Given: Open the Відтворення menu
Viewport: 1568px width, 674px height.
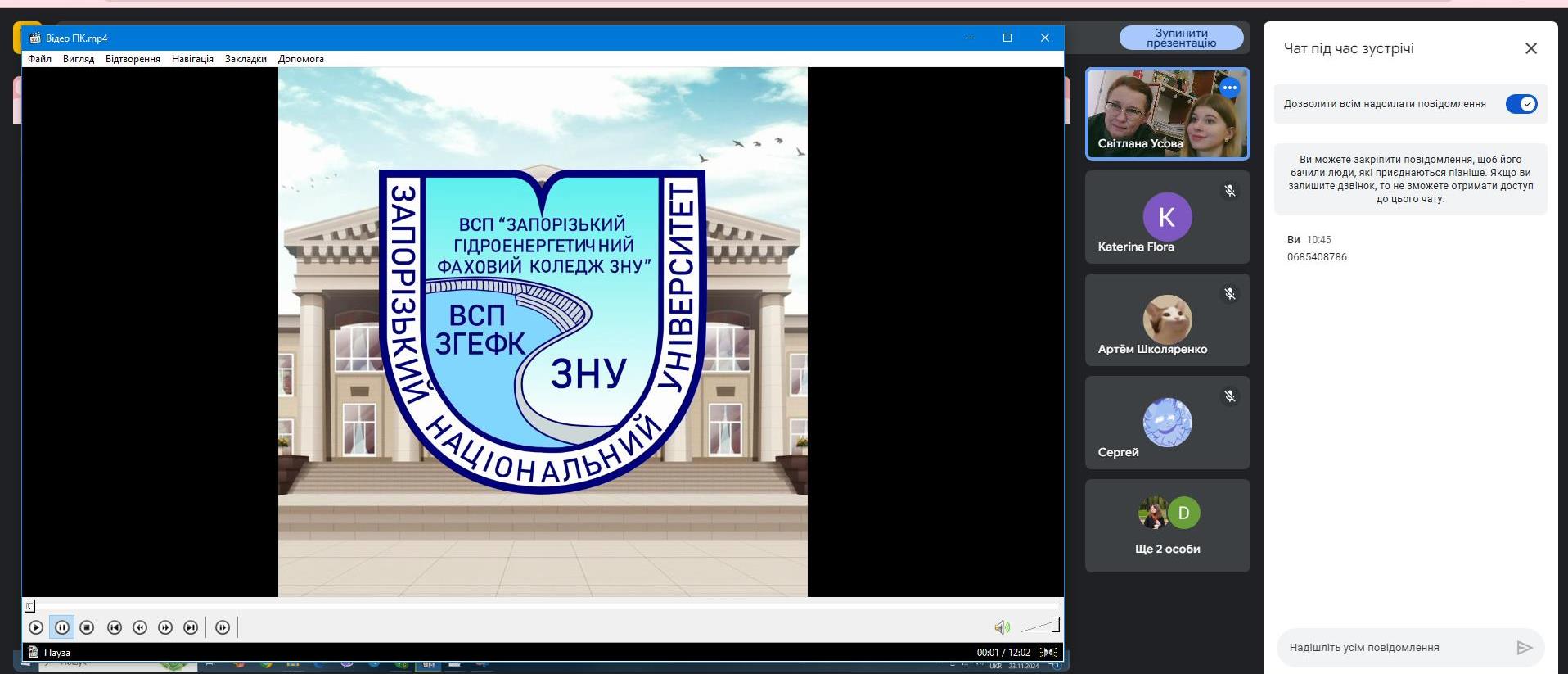Looking at the screenshot, I should [133, 59].
